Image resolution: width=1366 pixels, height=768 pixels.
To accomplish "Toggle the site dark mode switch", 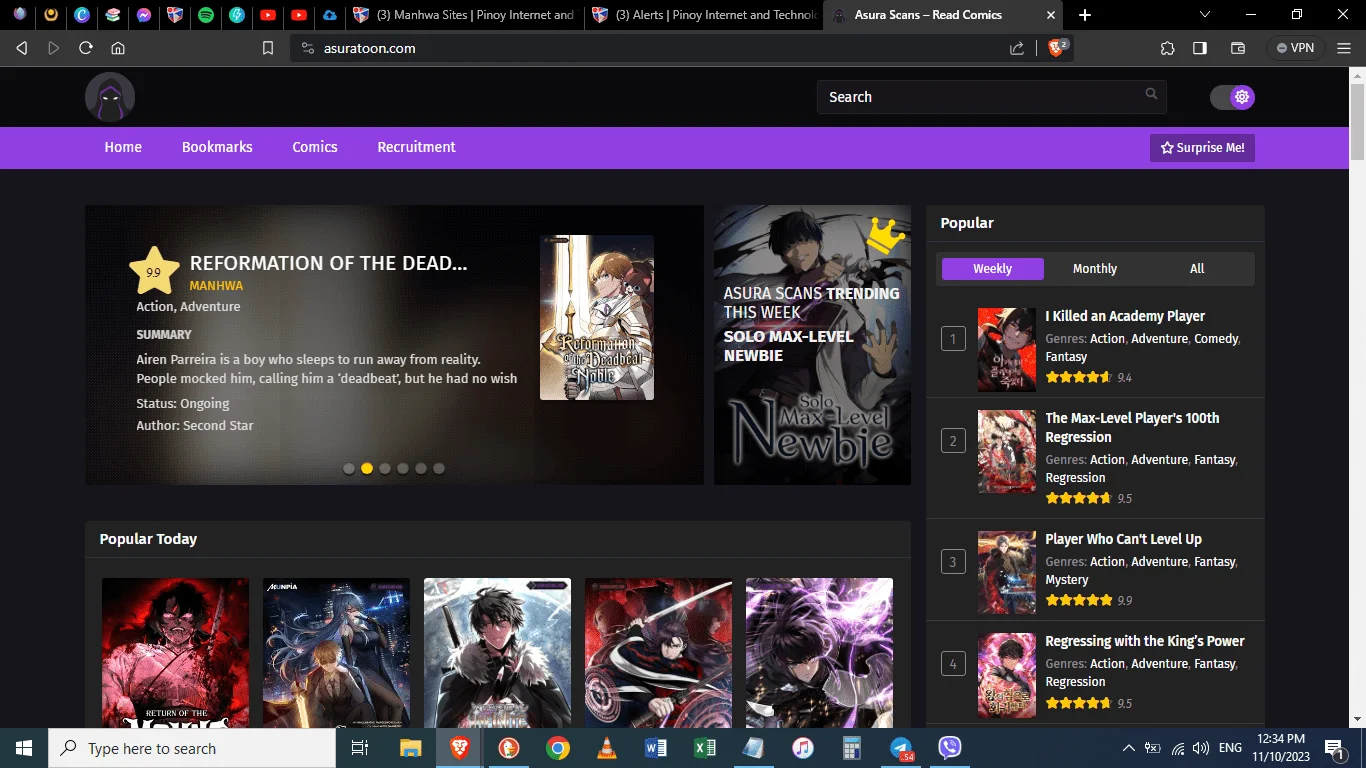I will coord(1232,97).
